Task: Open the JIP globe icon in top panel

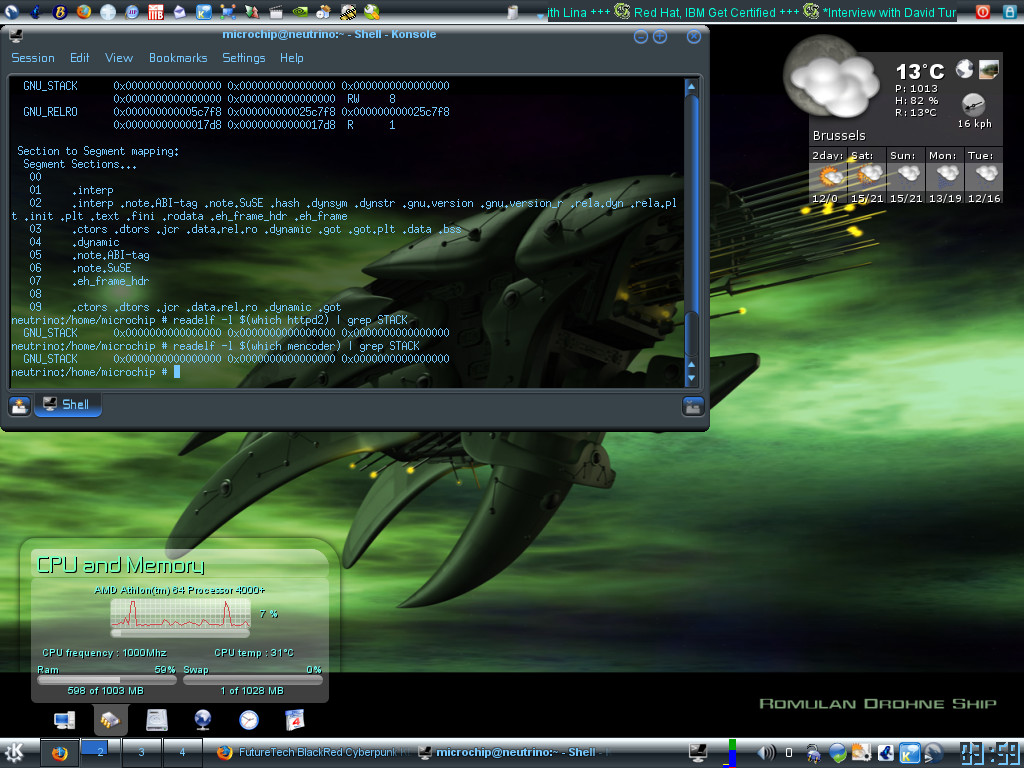Action: [132, 11]
